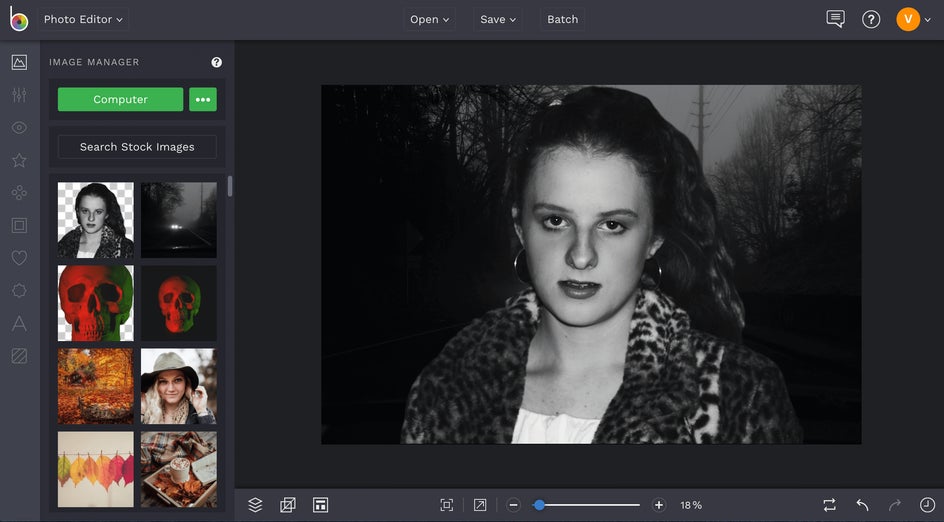944x522 pixels.
Task: Open the History clock icon
Action: 927,505
